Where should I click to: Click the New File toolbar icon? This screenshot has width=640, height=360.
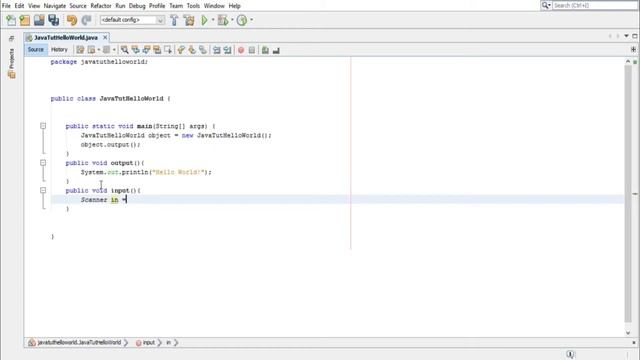pos(11,20)
